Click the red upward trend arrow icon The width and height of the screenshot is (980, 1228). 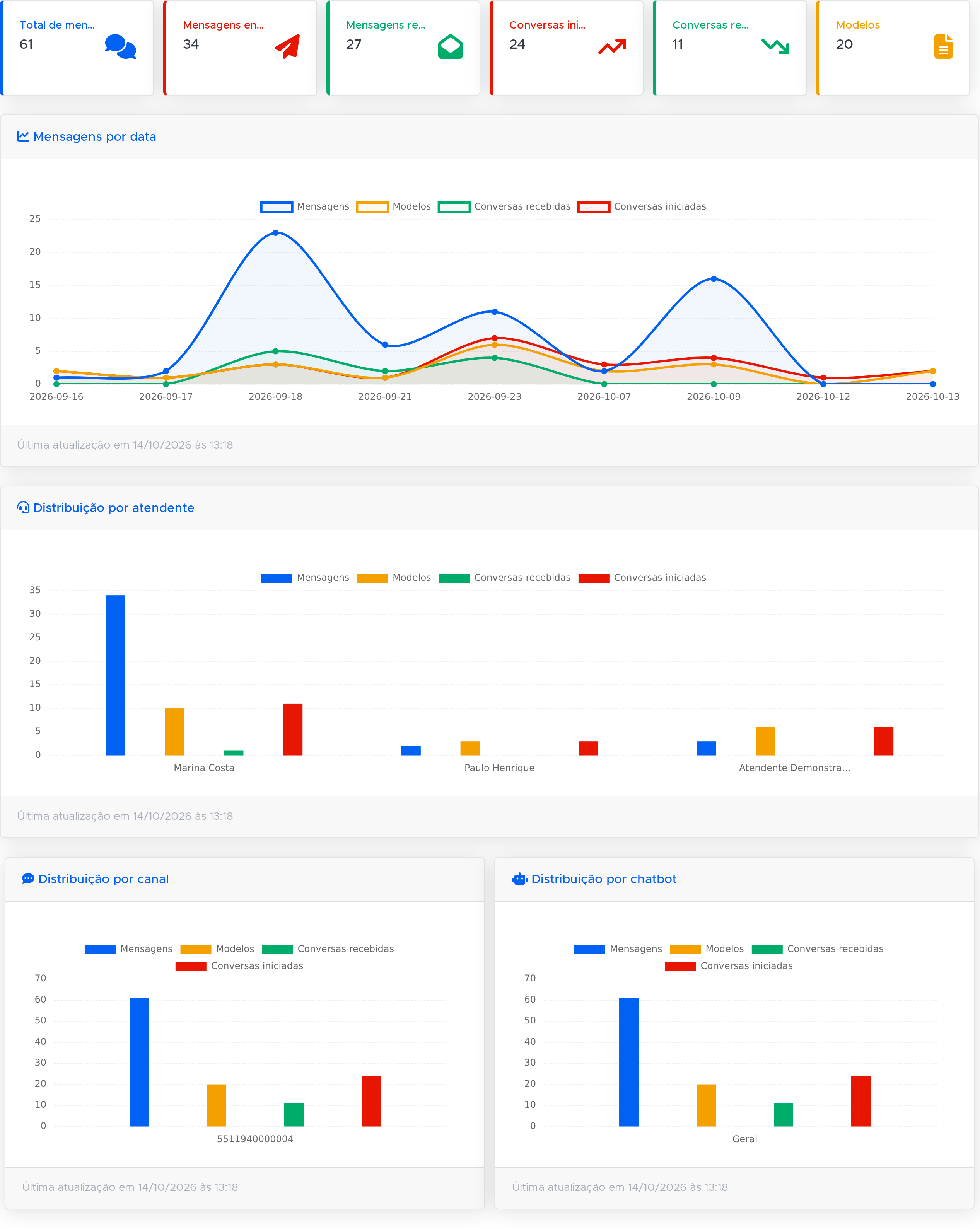[x=613, y=46]
